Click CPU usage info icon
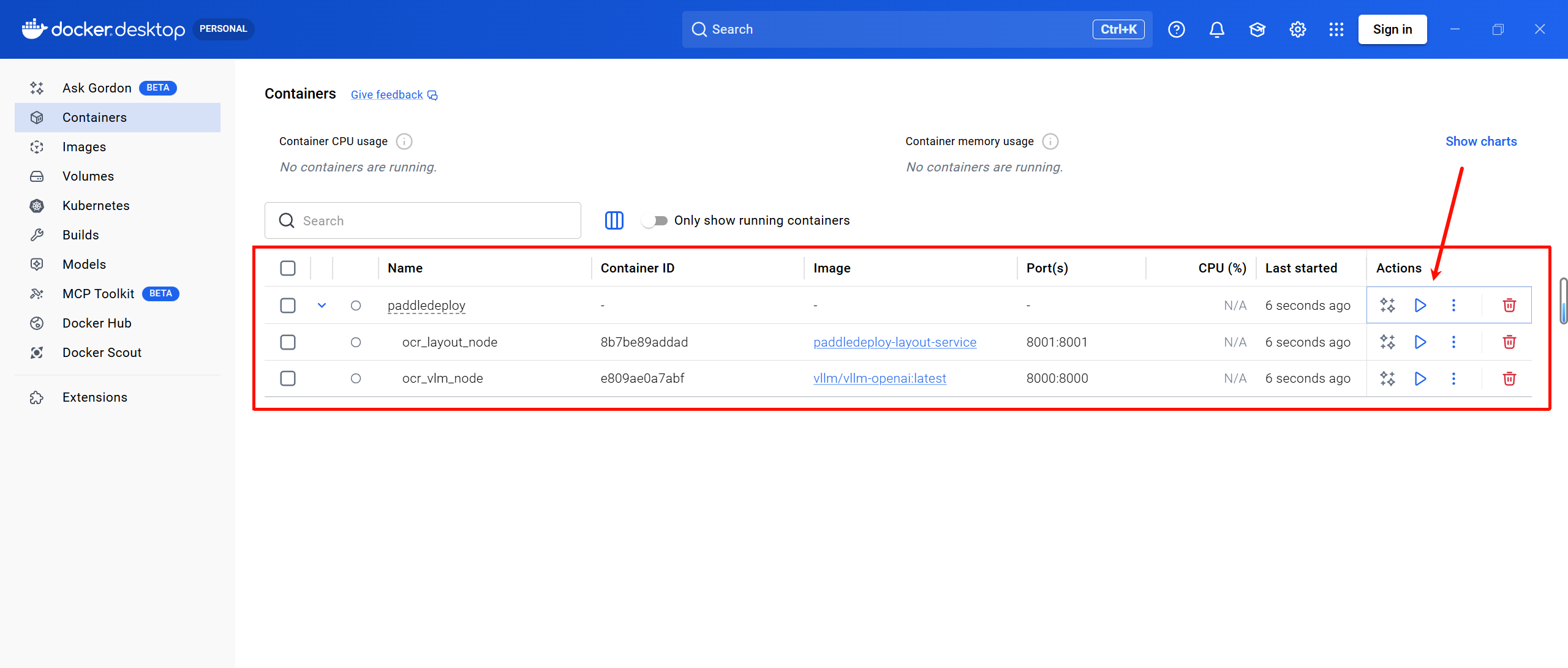The image size is (1568, 668). 404,141
